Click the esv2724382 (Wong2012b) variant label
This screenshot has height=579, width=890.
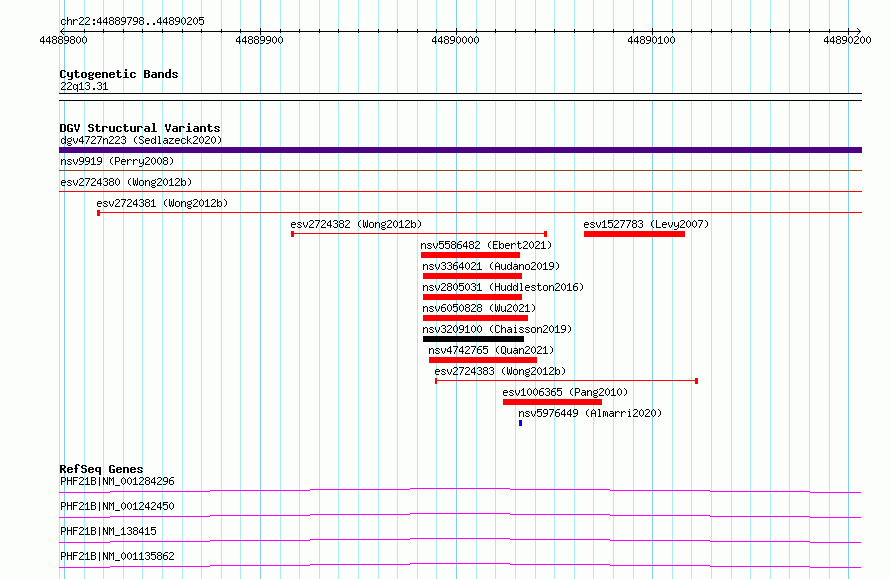(356, 224)
